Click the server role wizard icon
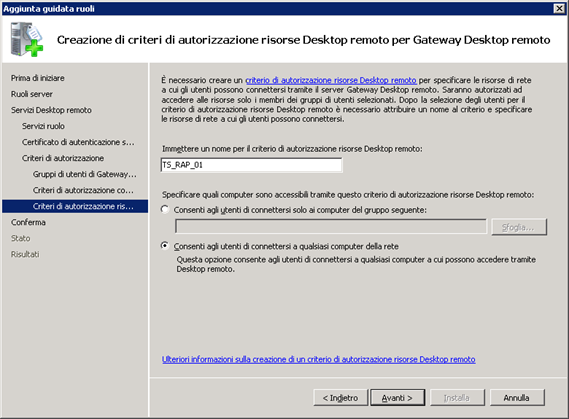The width and height of the screenshot is (569, 419). tap(26, 39)
